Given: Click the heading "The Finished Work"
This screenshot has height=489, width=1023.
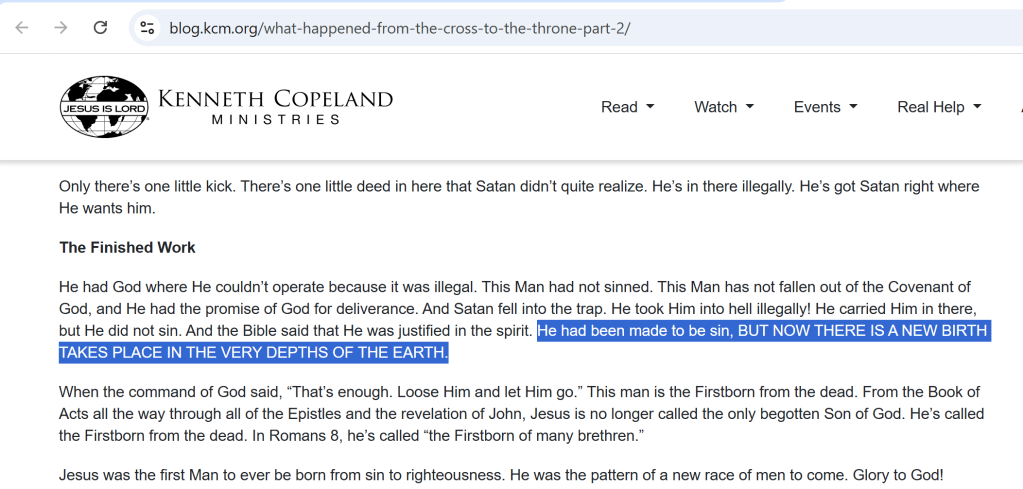Looking at the screenshot, I should tap(127, 247).
